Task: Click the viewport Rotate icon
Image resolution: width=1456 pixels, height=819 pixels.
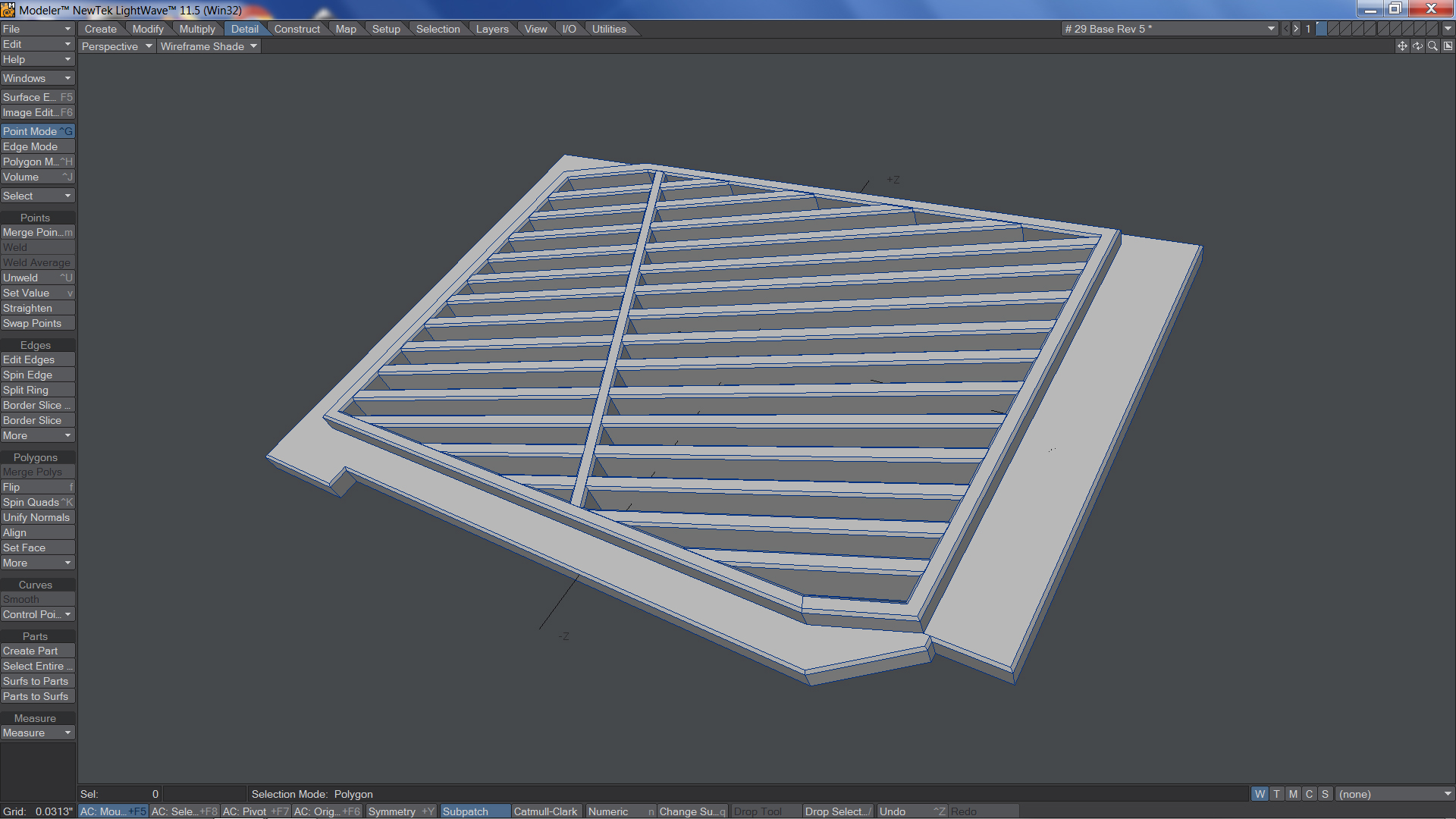Action: (x=1417, y=46)
